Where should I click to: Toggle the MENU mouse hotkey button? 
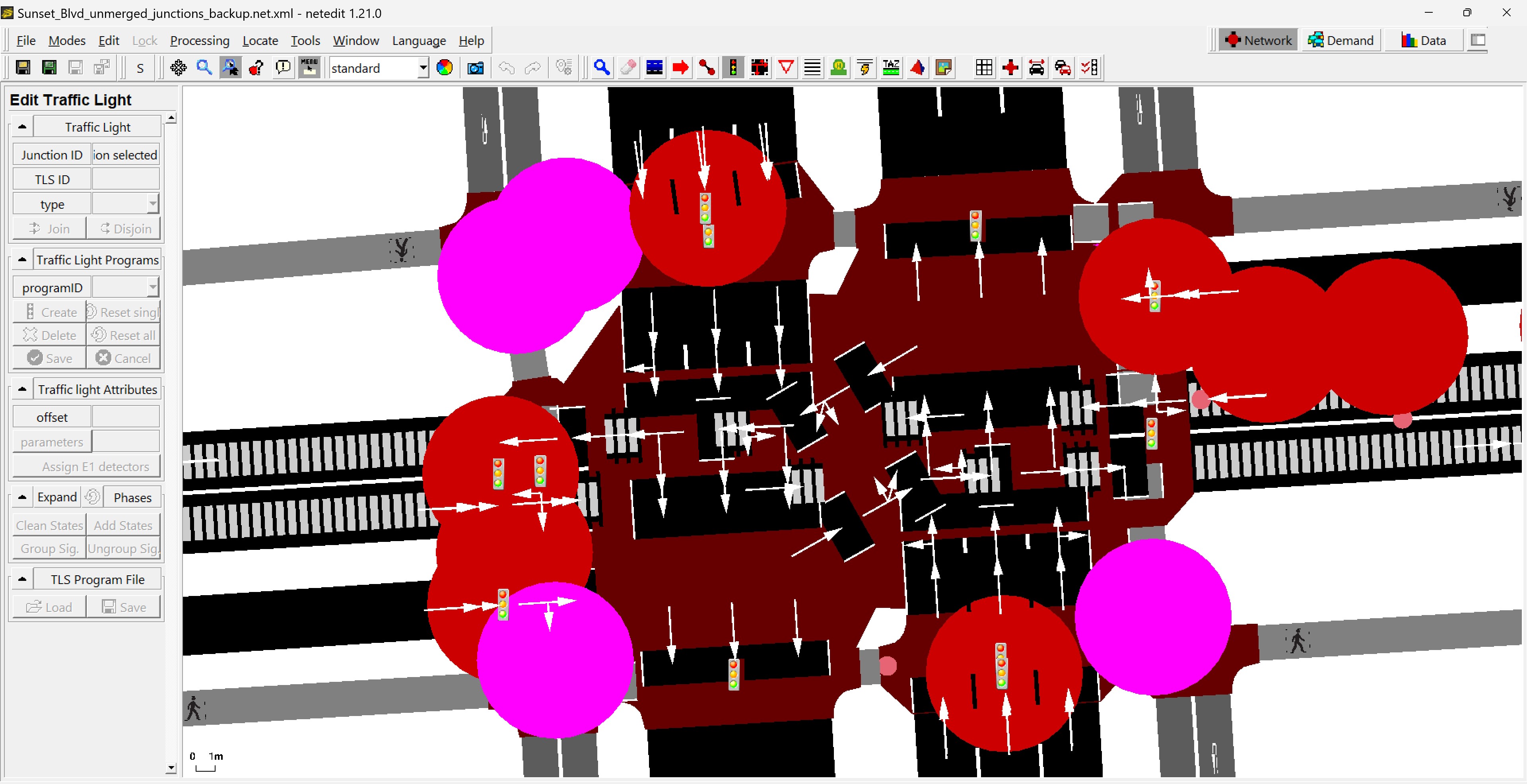coord(309,68)
